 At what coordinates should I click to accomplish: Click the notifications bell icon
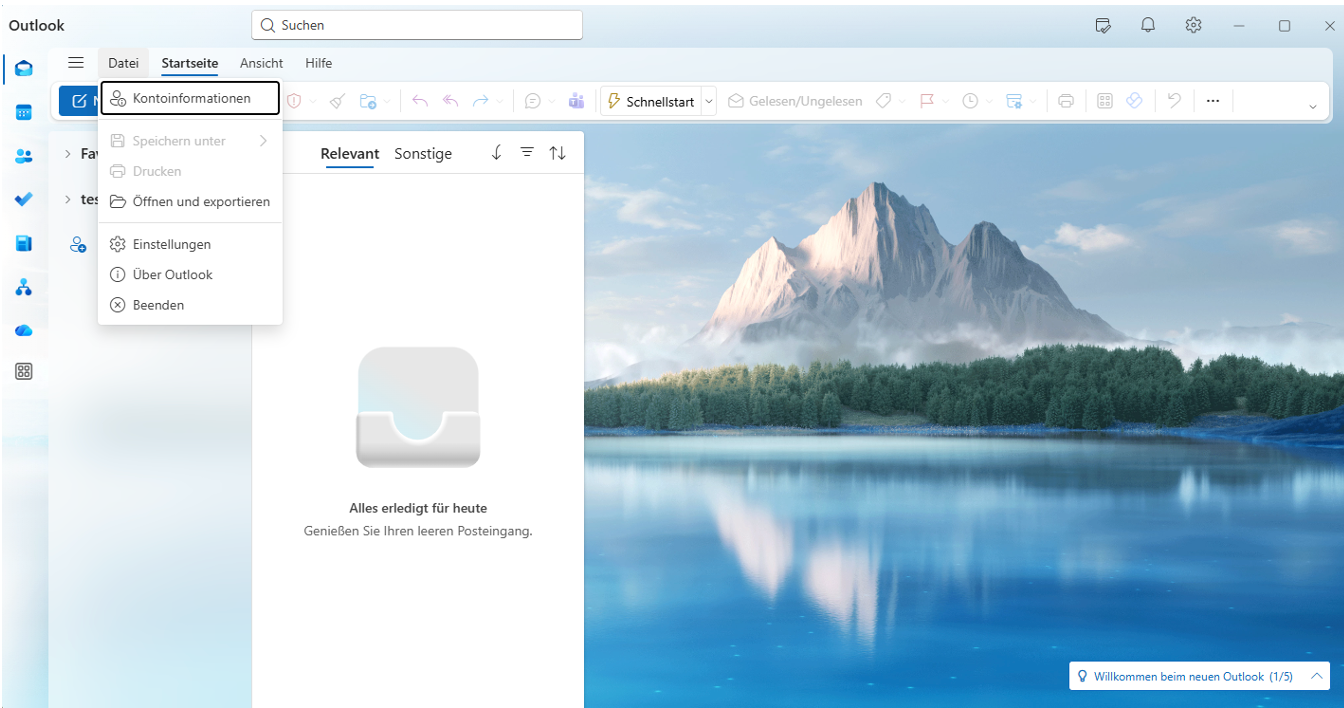[1148, 25]
